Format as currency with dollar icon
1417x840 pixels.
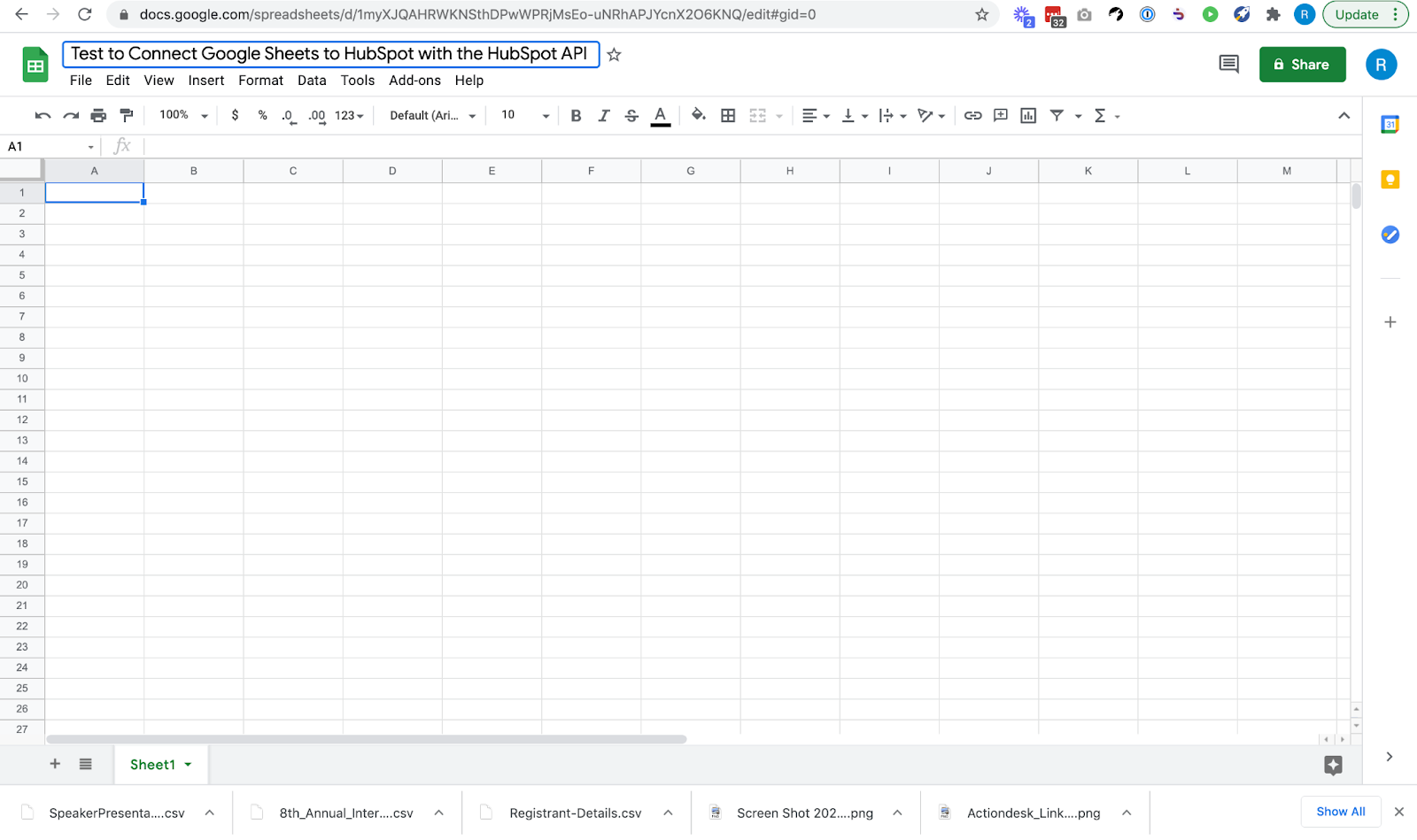click(235, 116)
